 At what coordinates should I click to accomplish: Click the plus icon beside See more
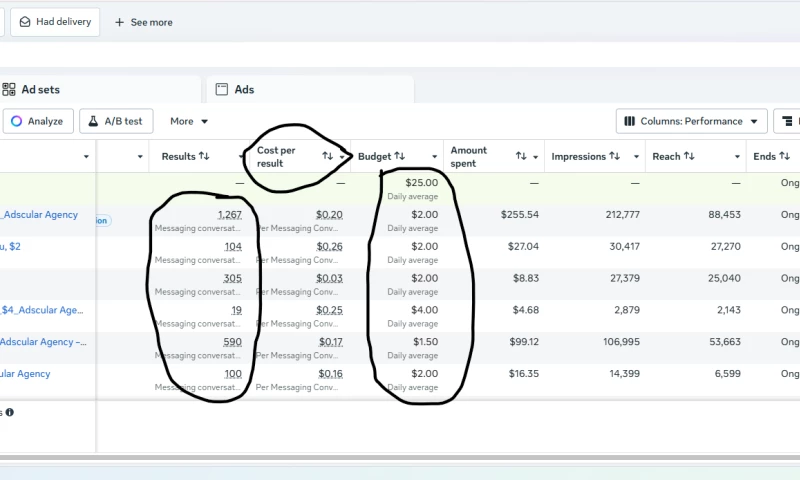(x=119, y=22)
